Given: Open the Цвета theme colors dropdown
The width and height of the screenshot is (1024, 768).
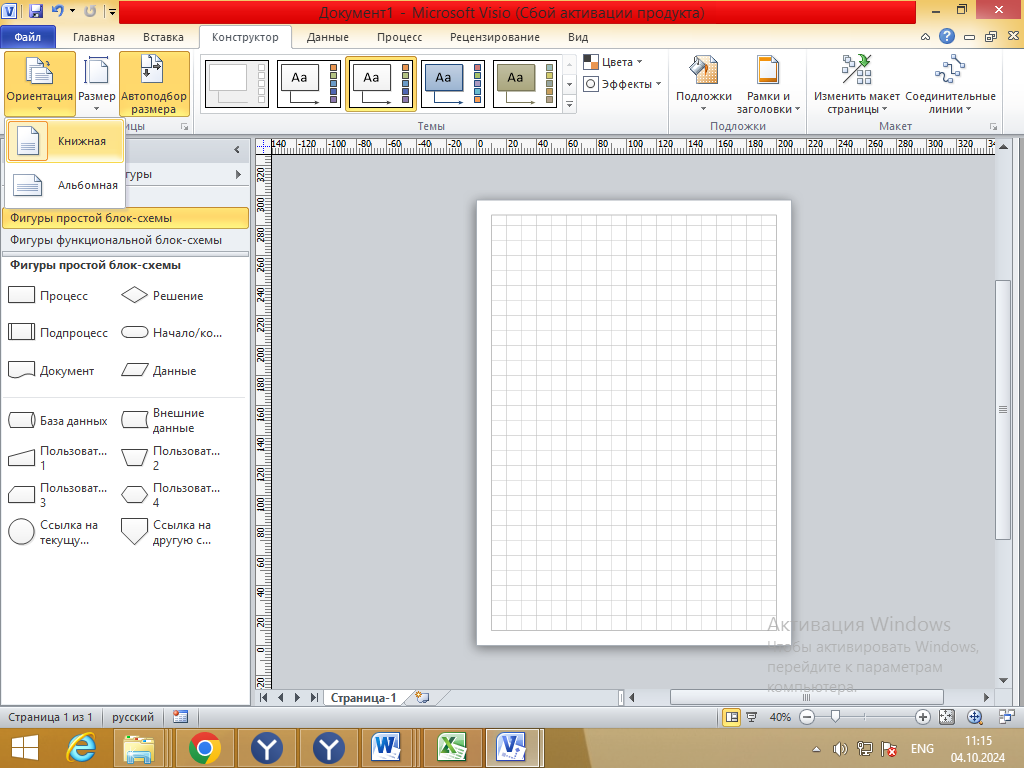Looking at the screenshot, I should 613,62.
